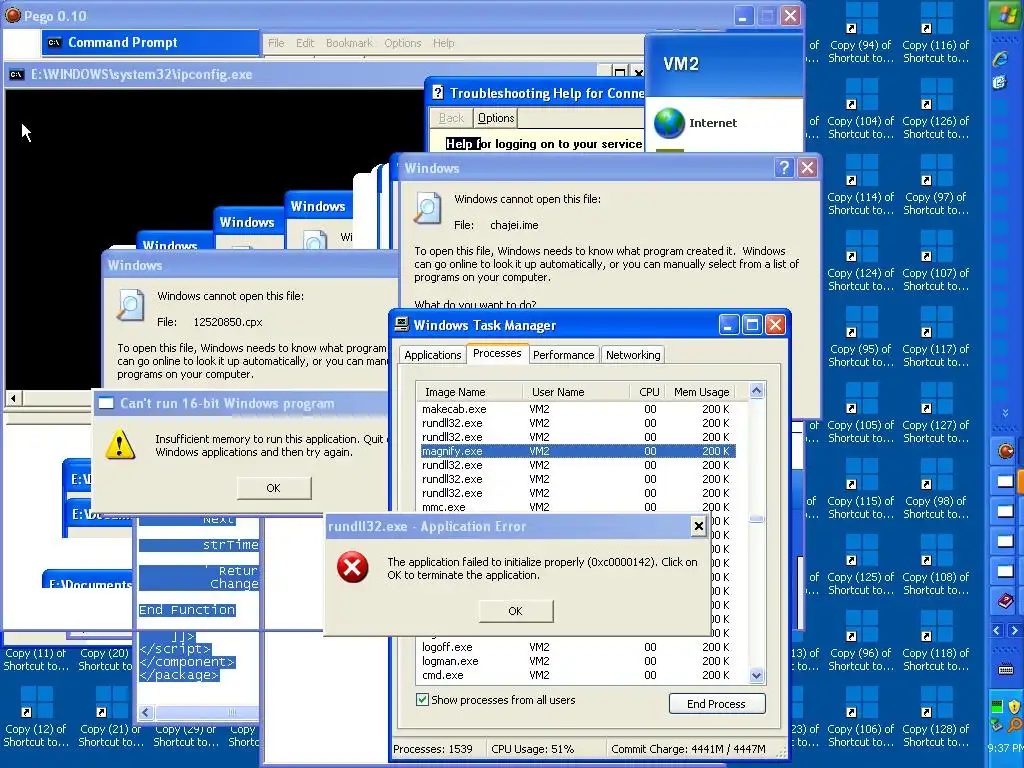This screenshot has width=1024, height=768.
Task: Open Copy (116) of Shortcut desktop icon
Action: 936,34
